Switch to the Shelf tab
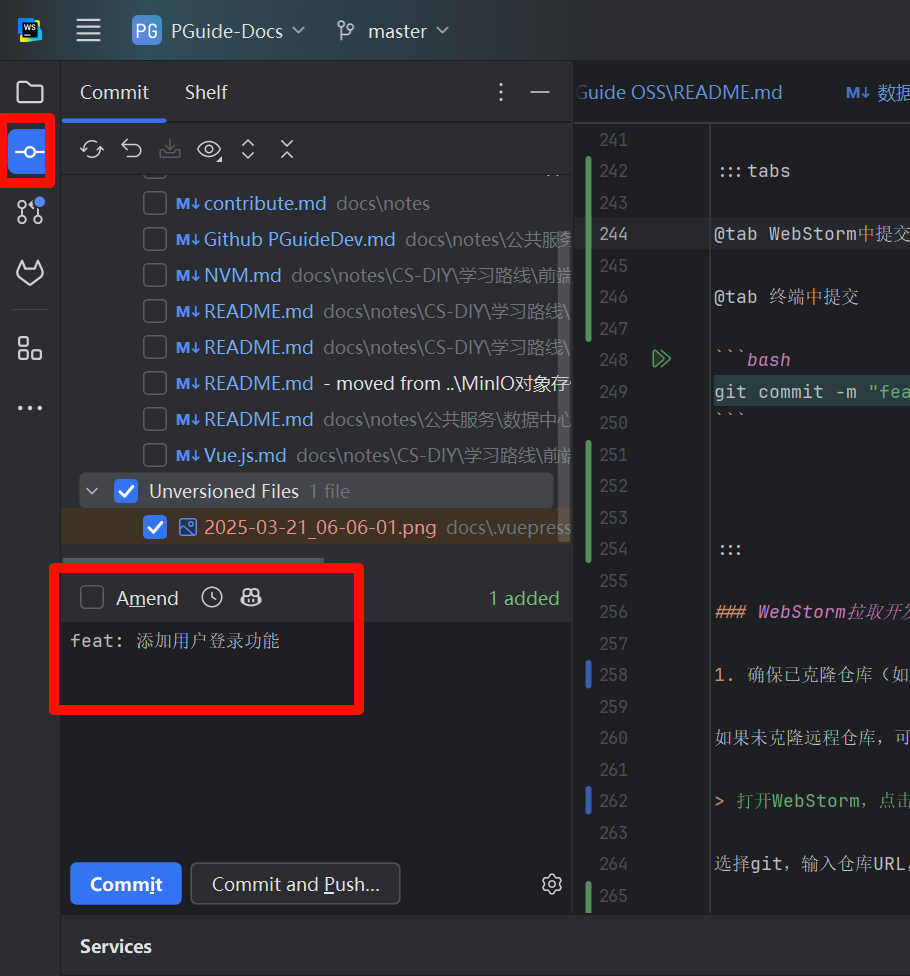The height and width of the screenshot is (976, 910). pos(206,92)
